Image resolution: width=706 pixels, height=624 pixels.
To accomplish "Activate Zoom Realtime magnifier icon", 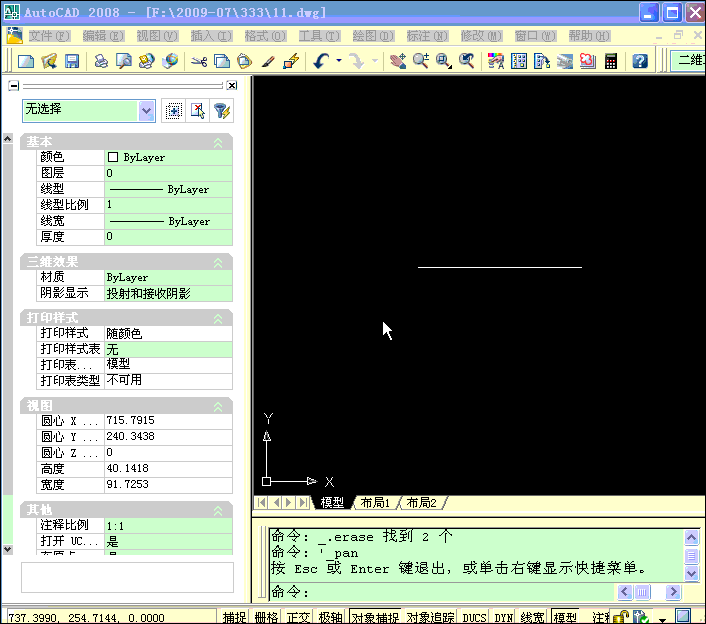I will pos(421,61).
